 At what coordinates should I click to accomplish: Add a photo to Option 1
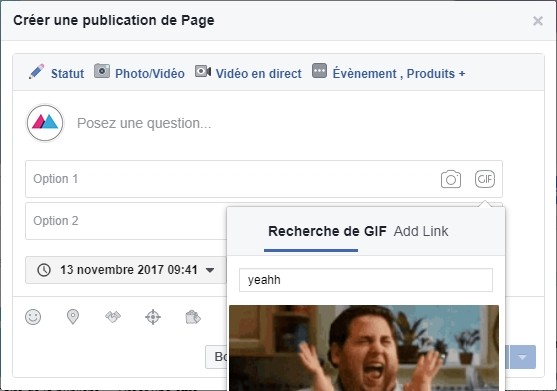pos(451,179)
